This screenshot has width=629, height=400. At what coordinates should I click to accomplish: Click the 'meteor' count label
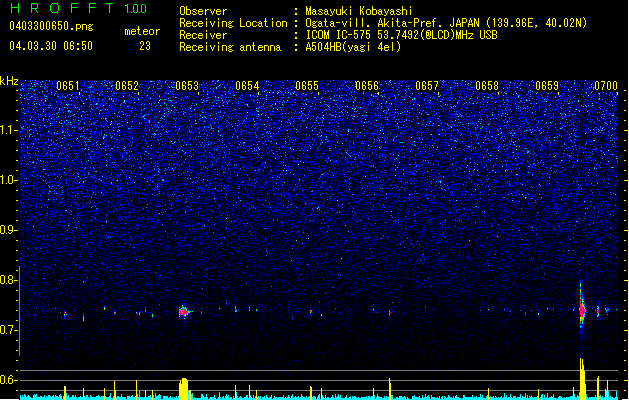142,31
